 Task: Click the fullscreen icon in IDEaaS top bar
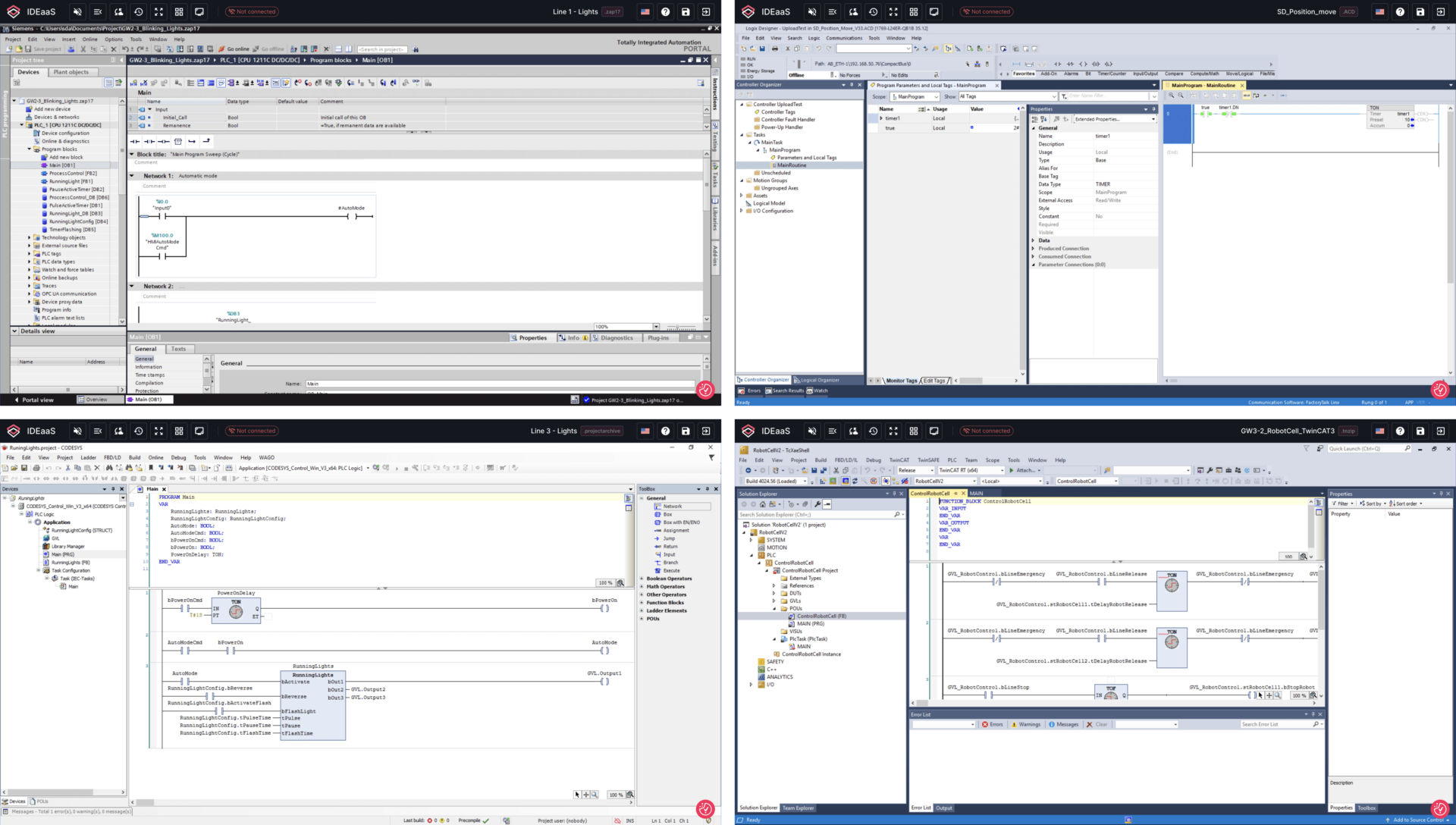158,11
